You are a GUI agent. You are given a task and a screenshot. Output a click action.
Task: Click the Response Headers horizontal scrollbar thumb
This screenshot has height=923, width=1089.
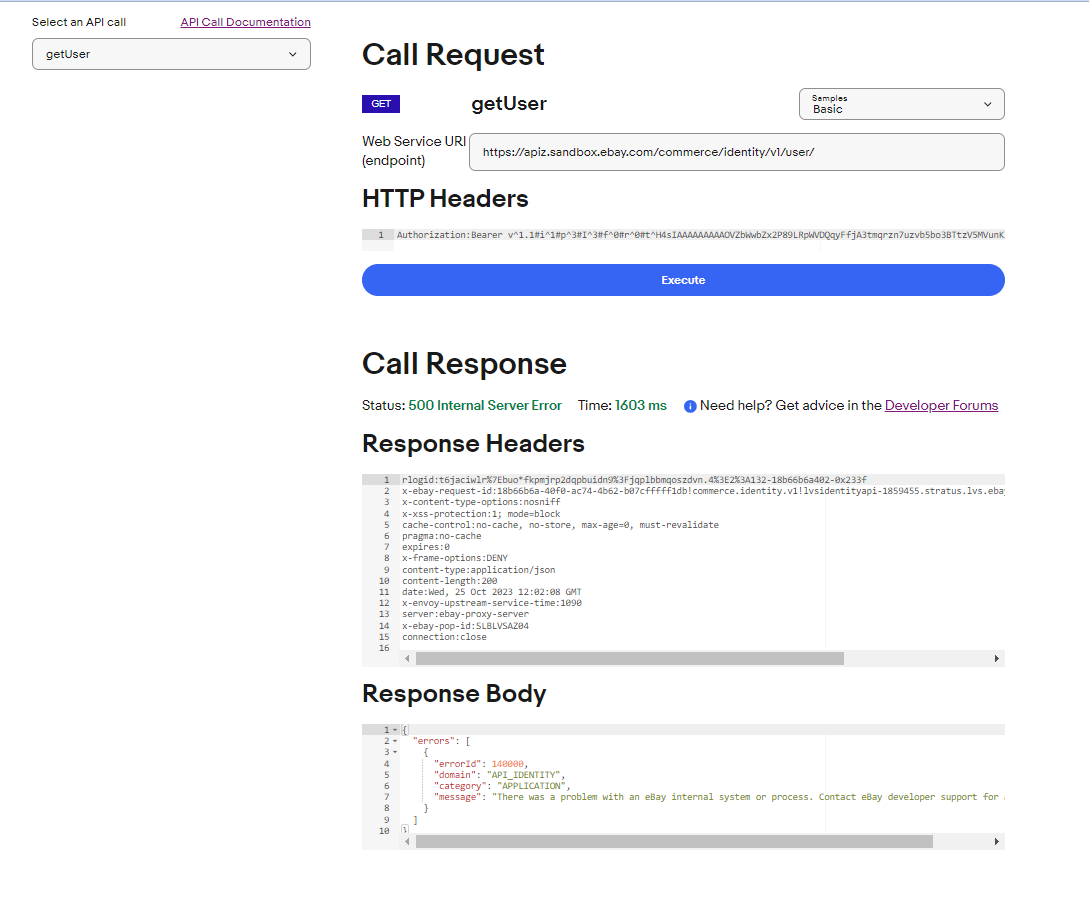tap(629, 658)
